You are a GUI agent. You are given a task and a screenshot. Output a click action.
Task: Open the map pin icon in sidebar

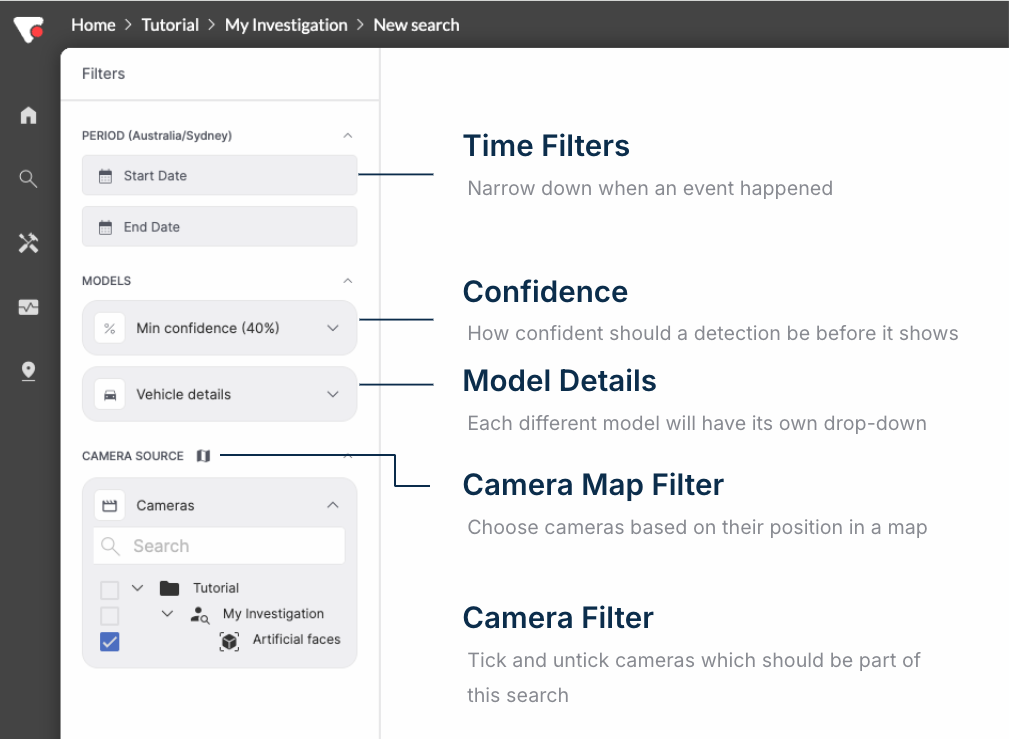point(28,371)
